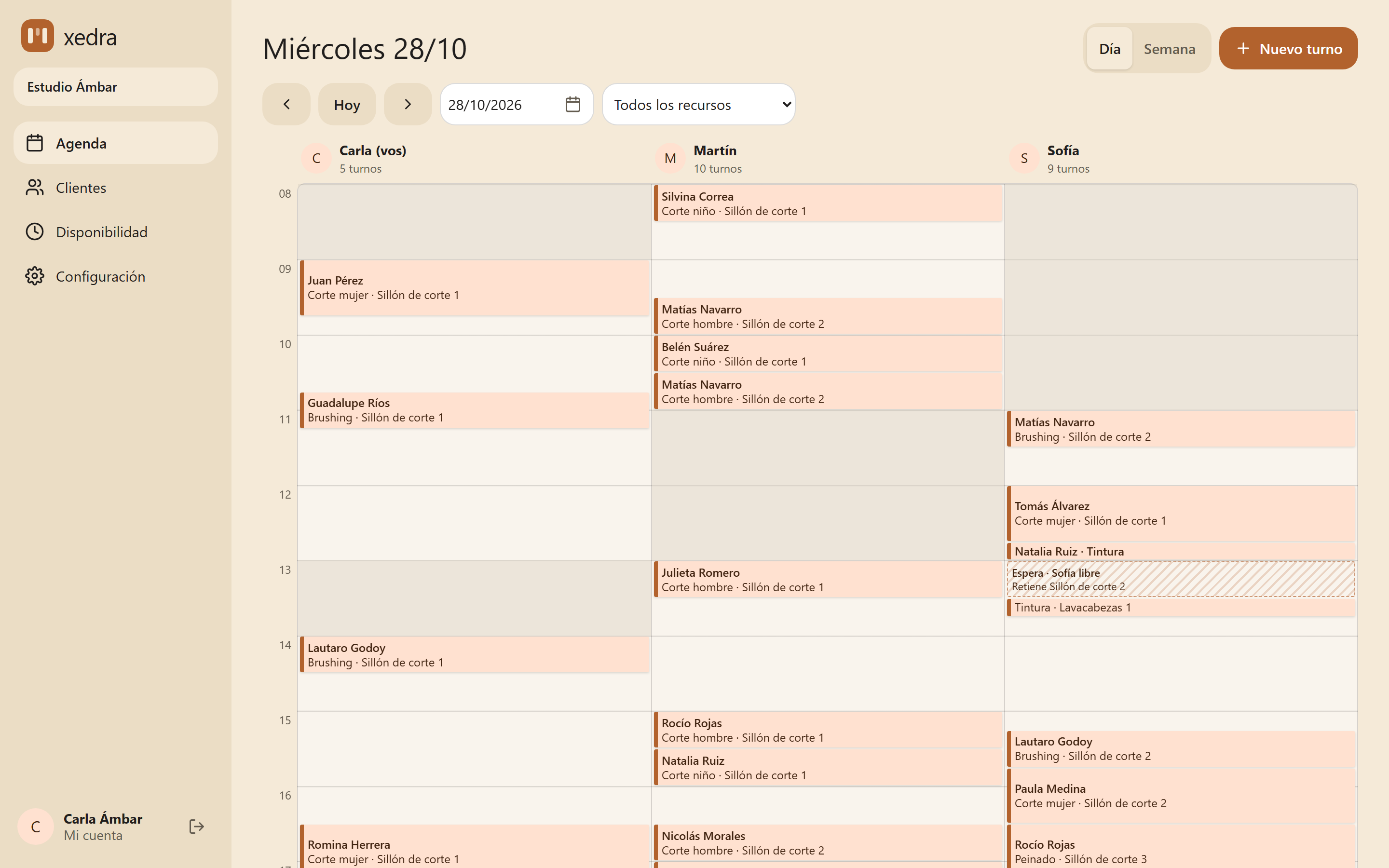
Task: Click Martín's avatar in column header
Action: coord(670,159)
